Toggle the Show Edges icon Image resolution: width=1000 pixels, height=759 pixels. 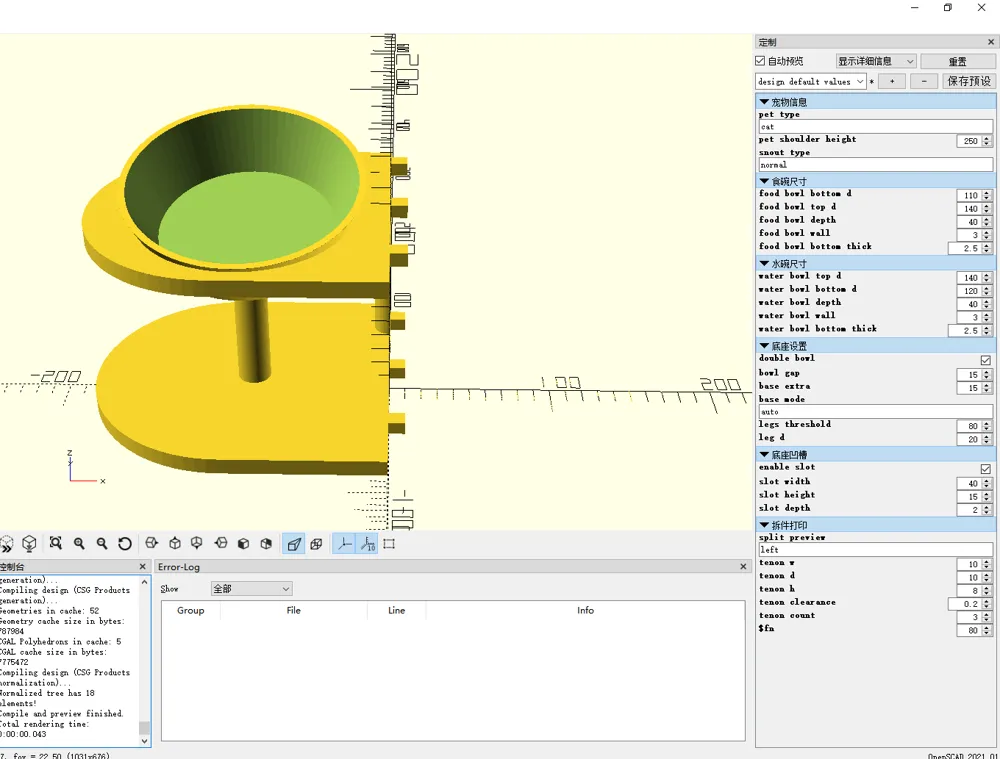[x=389, y=544]
